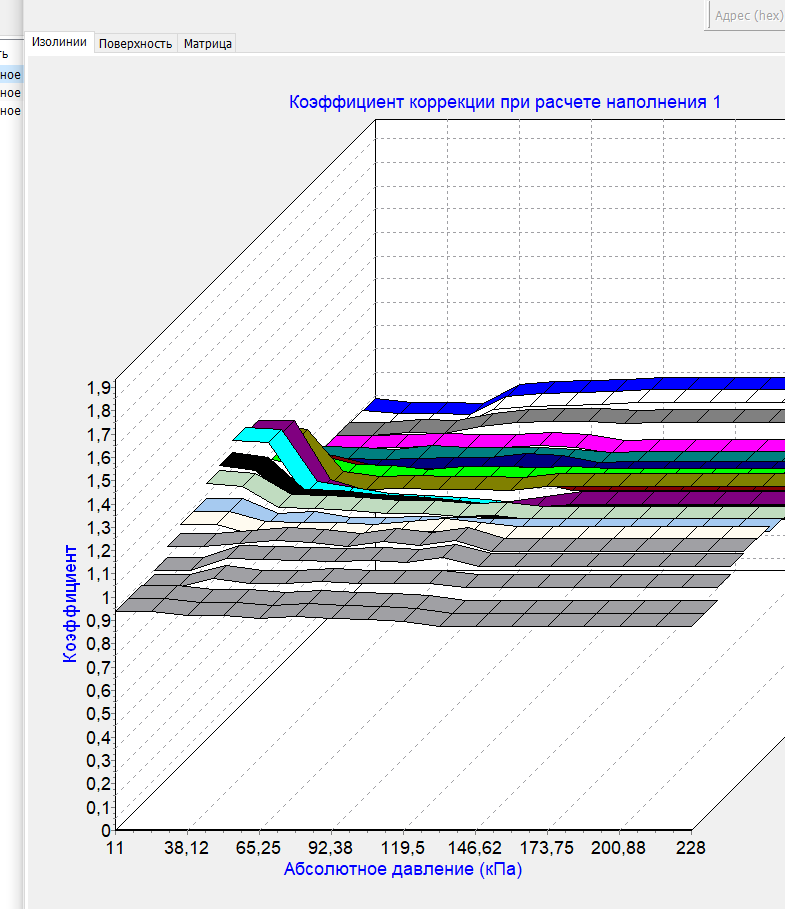The height and width of the screenshot is (909, 785).
Task: Click the 65,25 pressure axis value
Action: tap(258, 848)
